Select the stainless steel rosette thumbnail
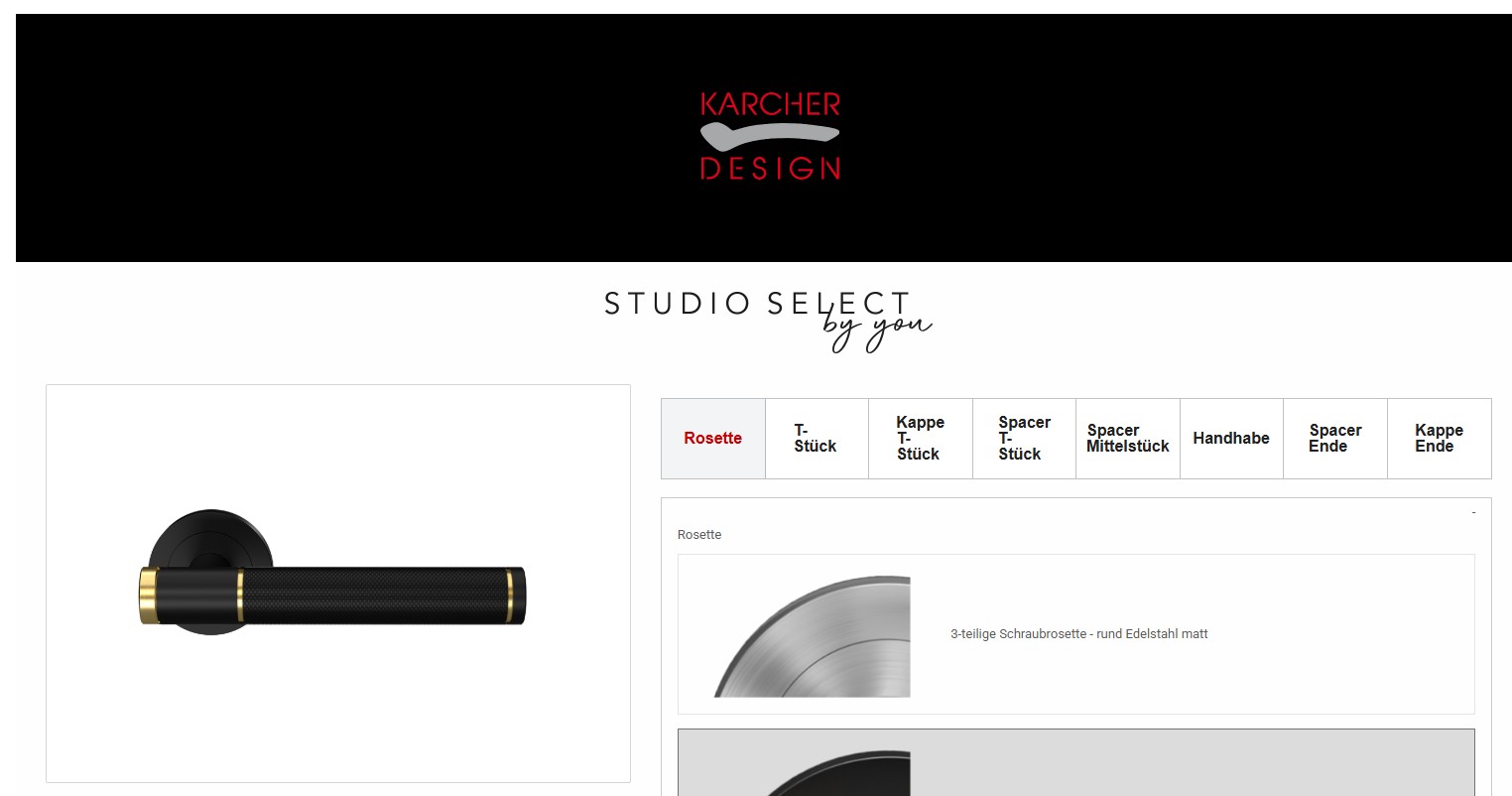Image resolution: width=1512 pixels, height=796 pixels. [812, 635]
